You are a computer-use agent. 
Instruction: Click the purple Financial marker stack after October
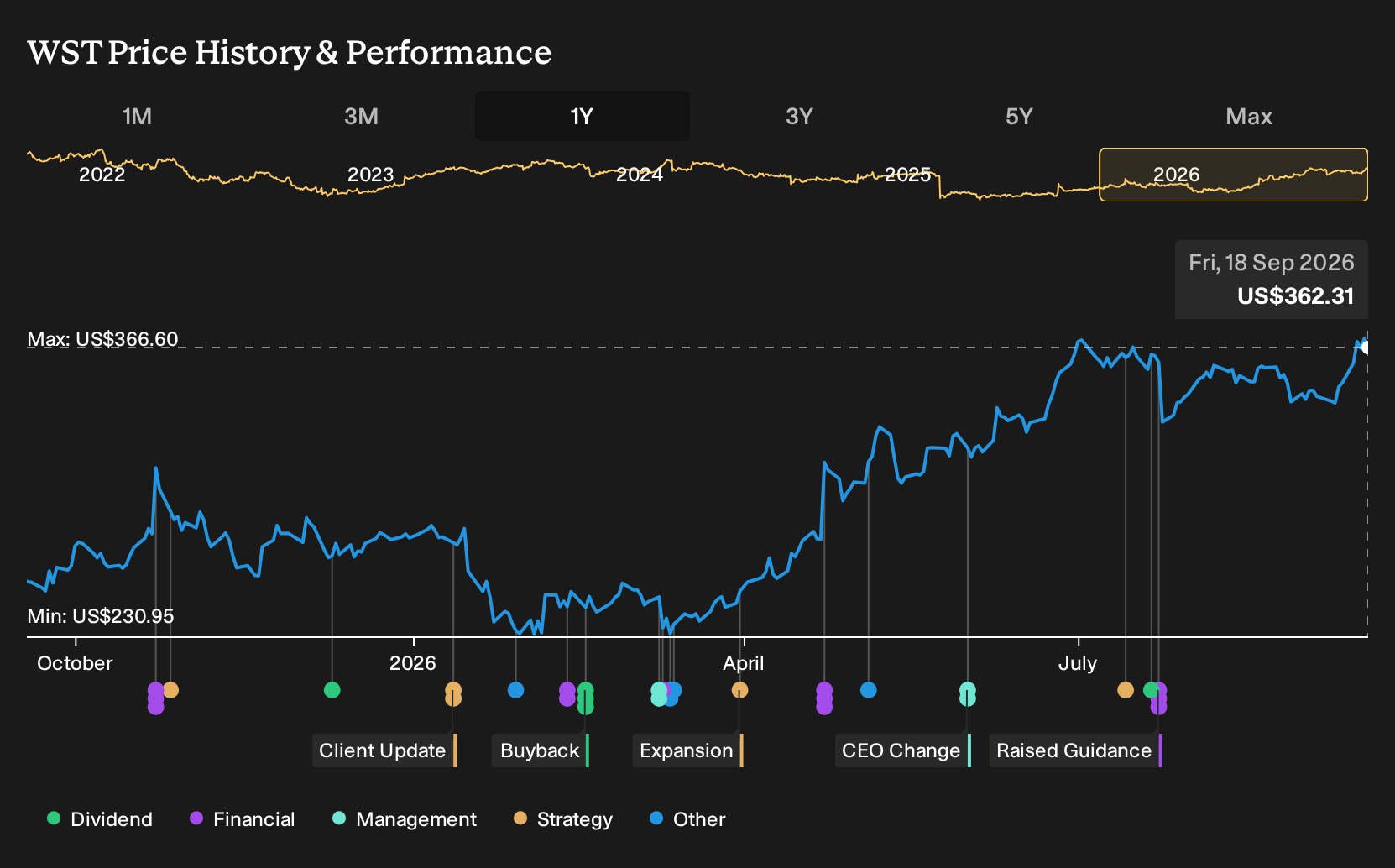tap(155, 698)
